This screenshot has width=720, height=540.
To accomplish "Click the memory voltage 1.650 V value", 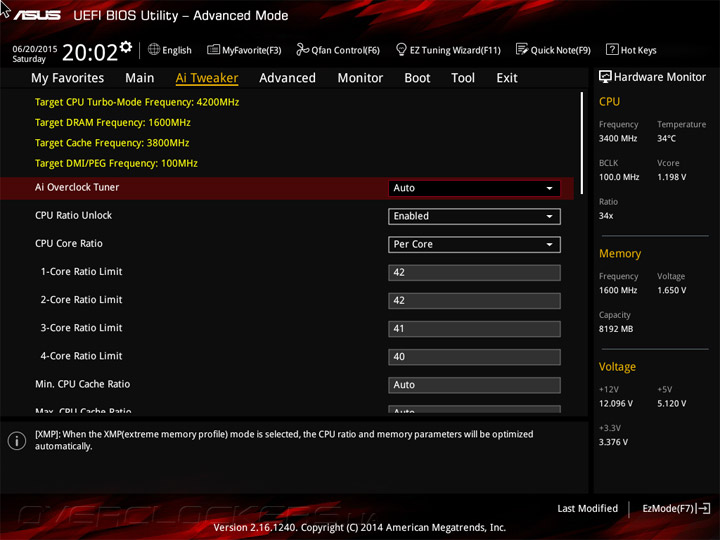I will [x=671, y=290].
